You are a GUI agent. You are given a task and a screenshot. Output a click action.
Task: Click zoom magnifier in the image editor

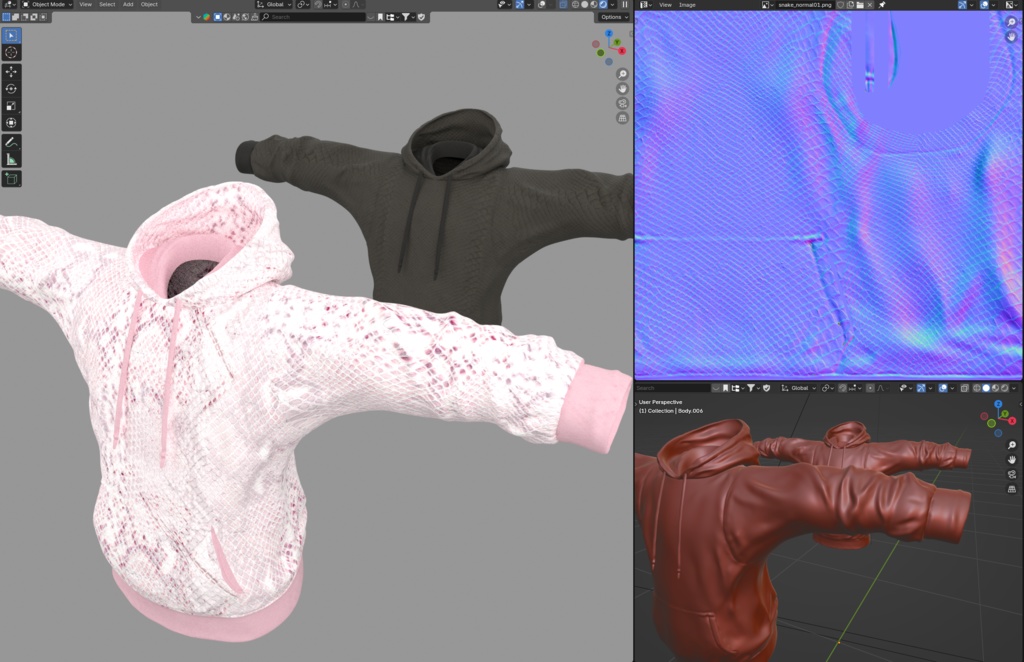[x=1012, y=22]
